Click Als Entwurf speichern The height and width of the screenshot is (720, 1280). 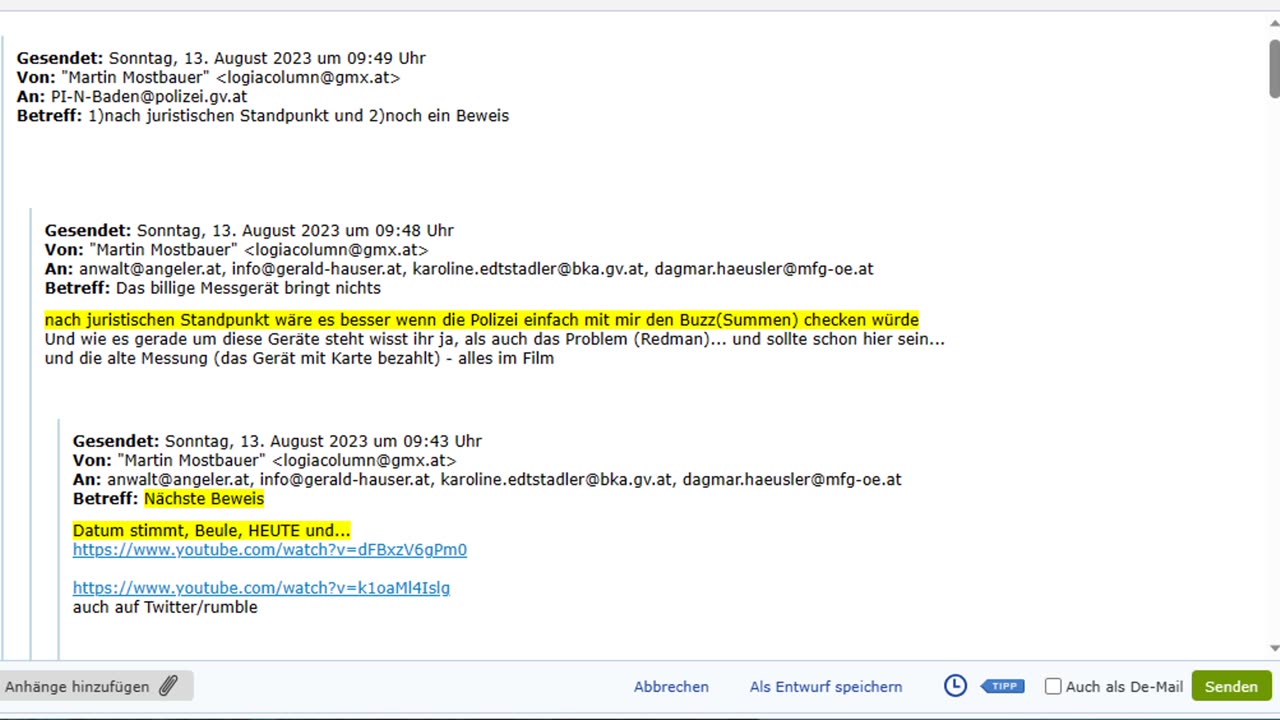tap(826, 687)
